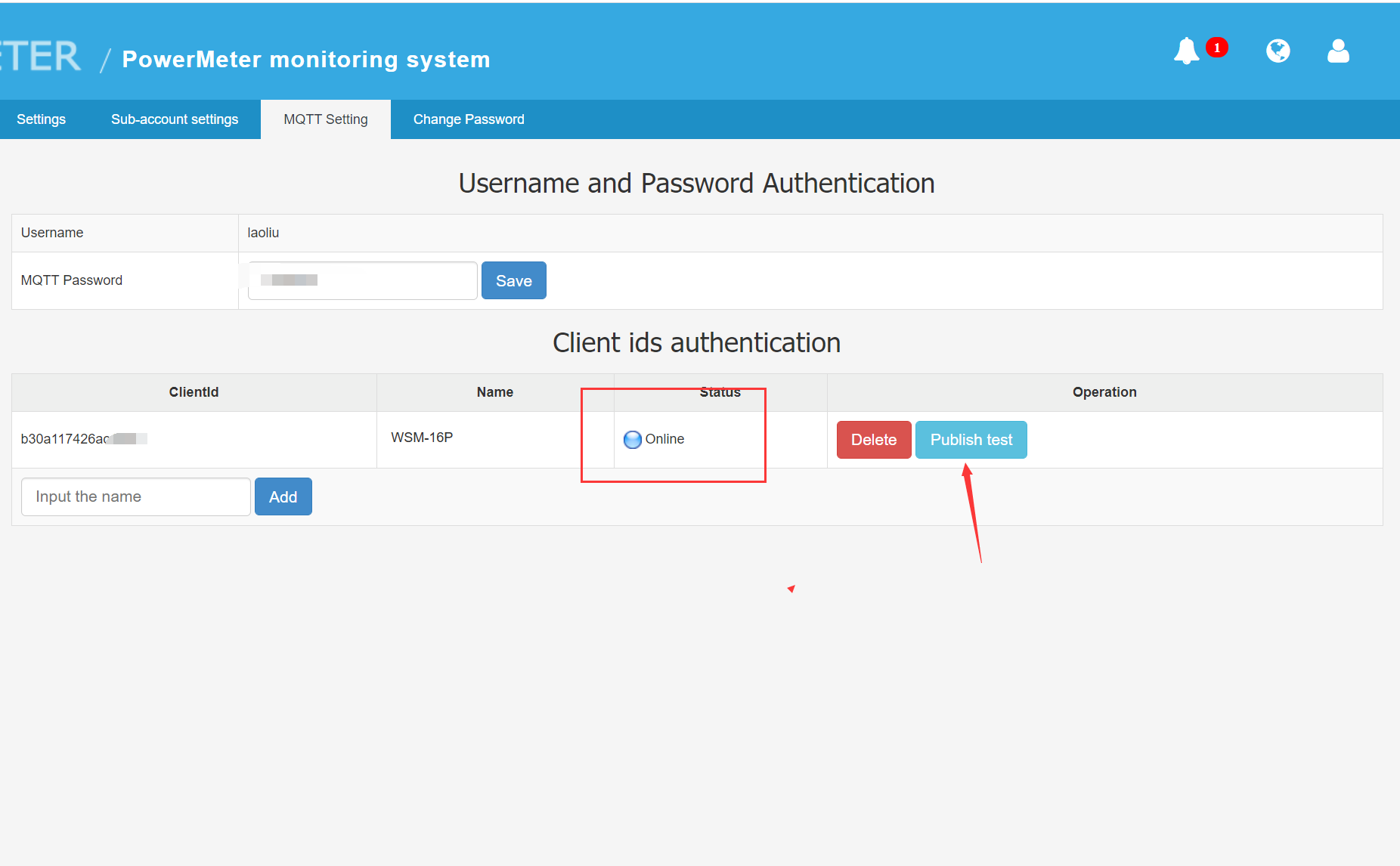Open the globe language selector
Image resolution: width=1400 pixels, height=866 pixels.
(1278, 51)
